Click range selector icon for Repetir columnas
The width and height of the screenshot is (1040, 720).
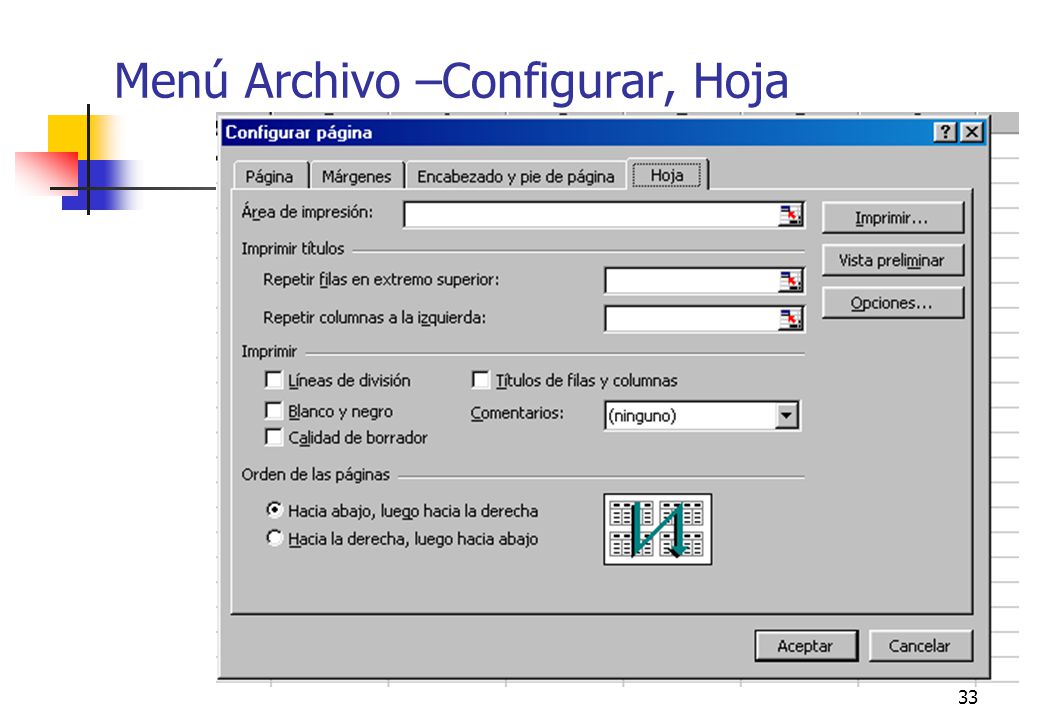pyautogui.click(x=790, y=319)
